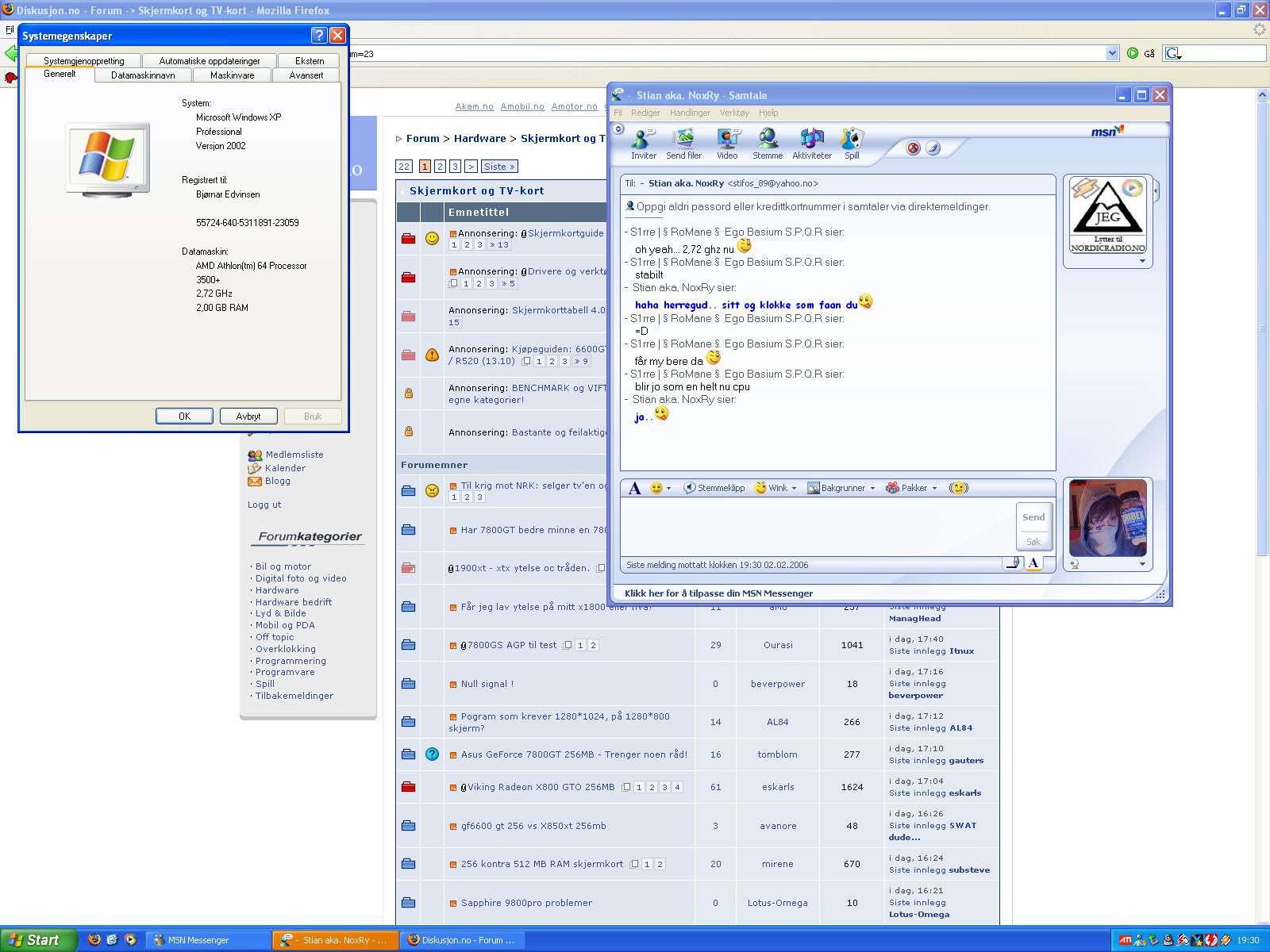Open Aktiviteter in the chat window
The image size is (1270, 952).
[811, 144]
